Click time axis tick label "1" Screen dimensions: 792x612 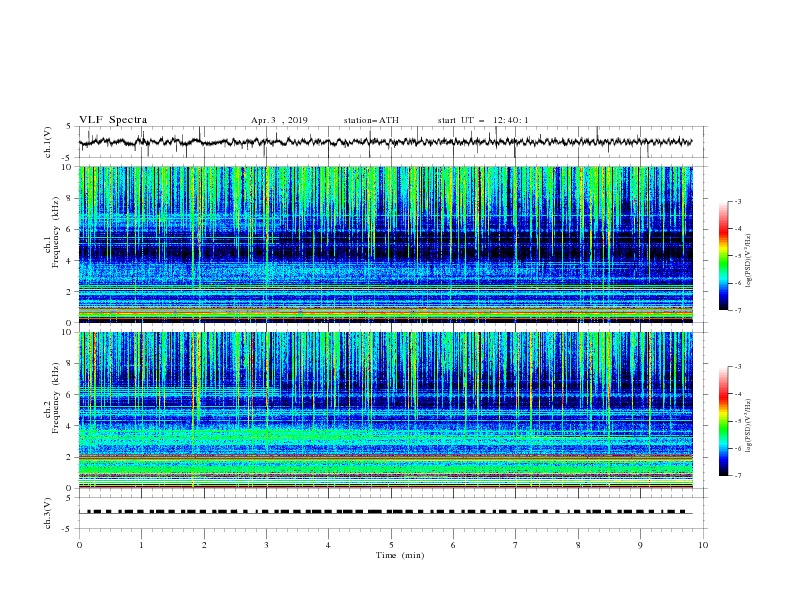pyautogui.click(x=141, y=545)
